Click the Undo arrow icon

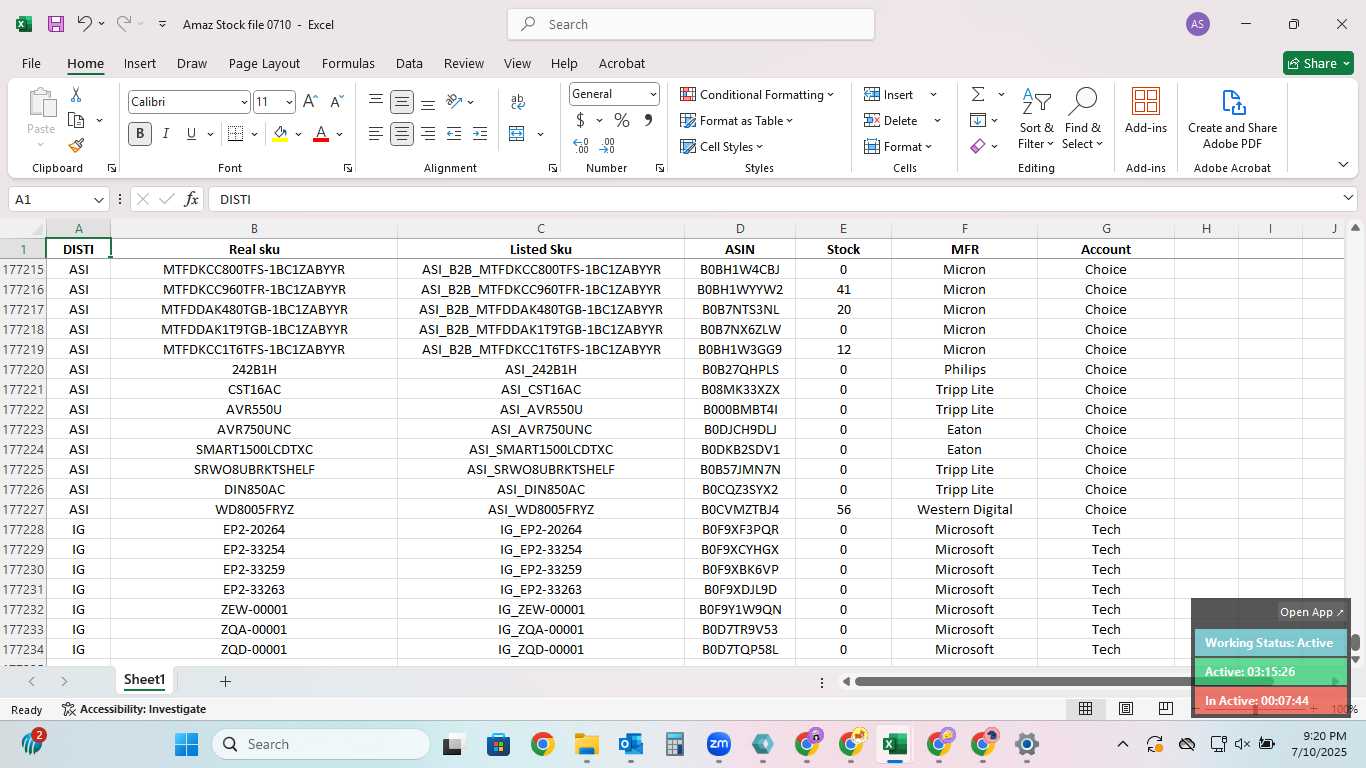tap(85, 24)
